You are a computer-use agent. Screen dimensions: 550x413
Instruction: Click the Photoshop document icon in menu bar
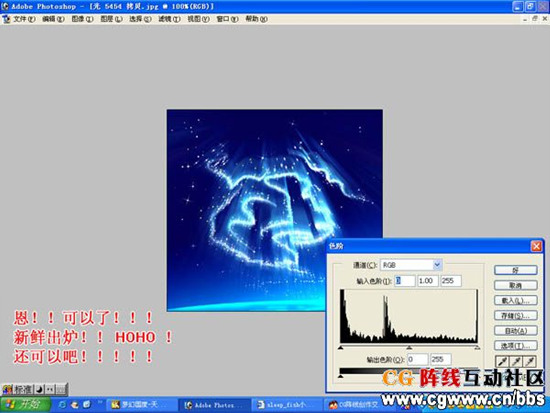coord(6,19)
